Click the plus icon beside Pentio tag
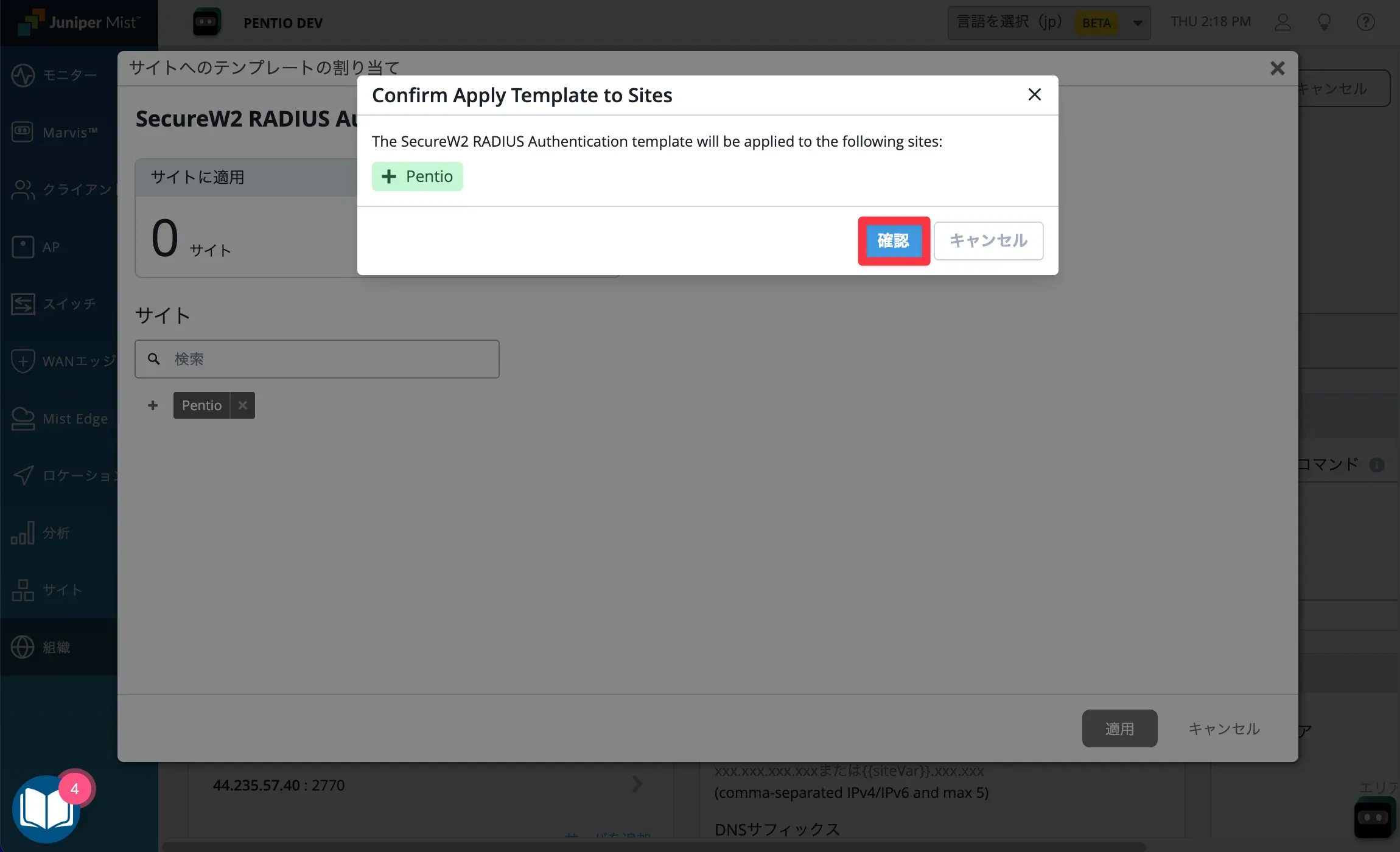This screenshot has width=1400, height=852. [153, 405]
